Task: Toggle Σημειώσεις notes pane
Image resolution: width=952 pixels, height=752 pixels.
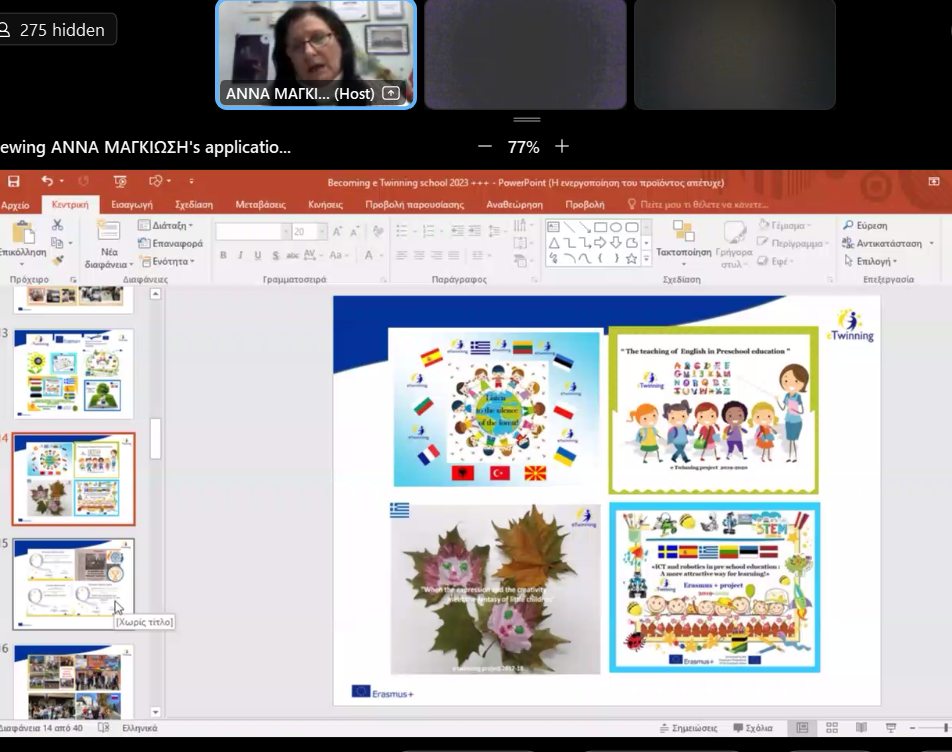Action: 690,728
